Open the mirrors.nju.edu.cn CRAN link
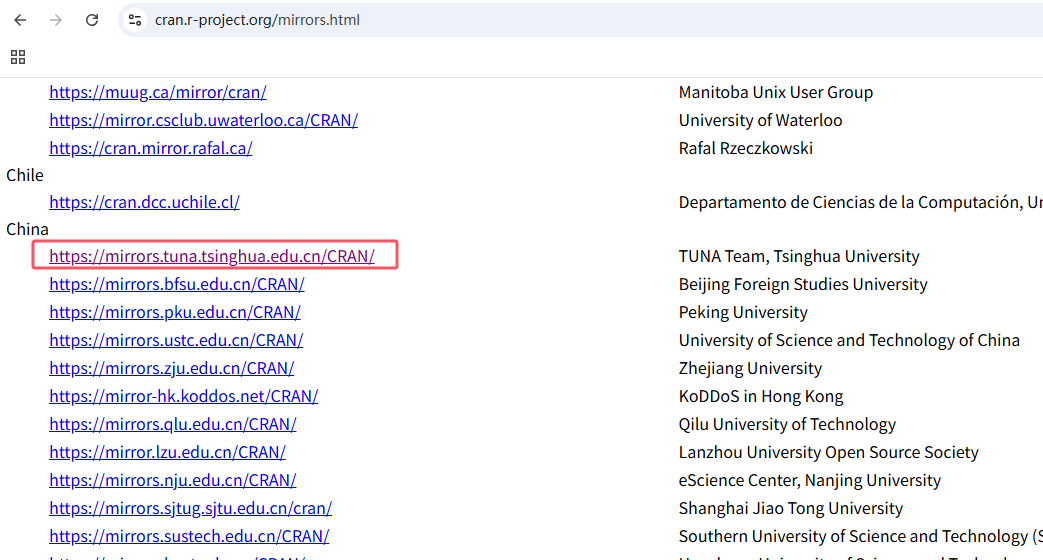Viewport: 1043px width, 560px height. [173, 480]
